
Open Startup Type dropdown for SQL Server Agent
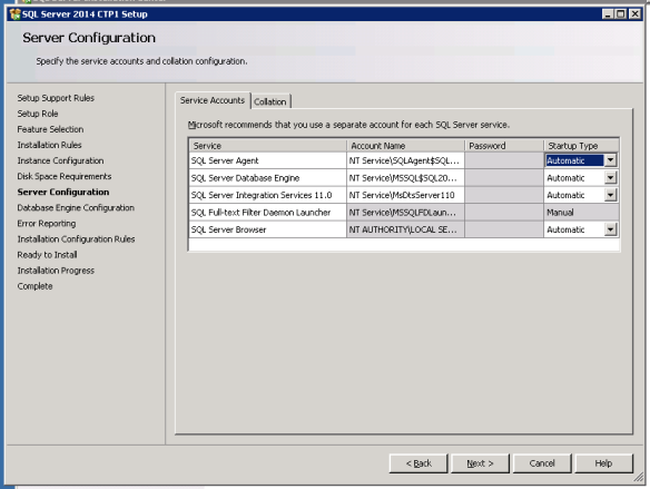pos(610,160)
